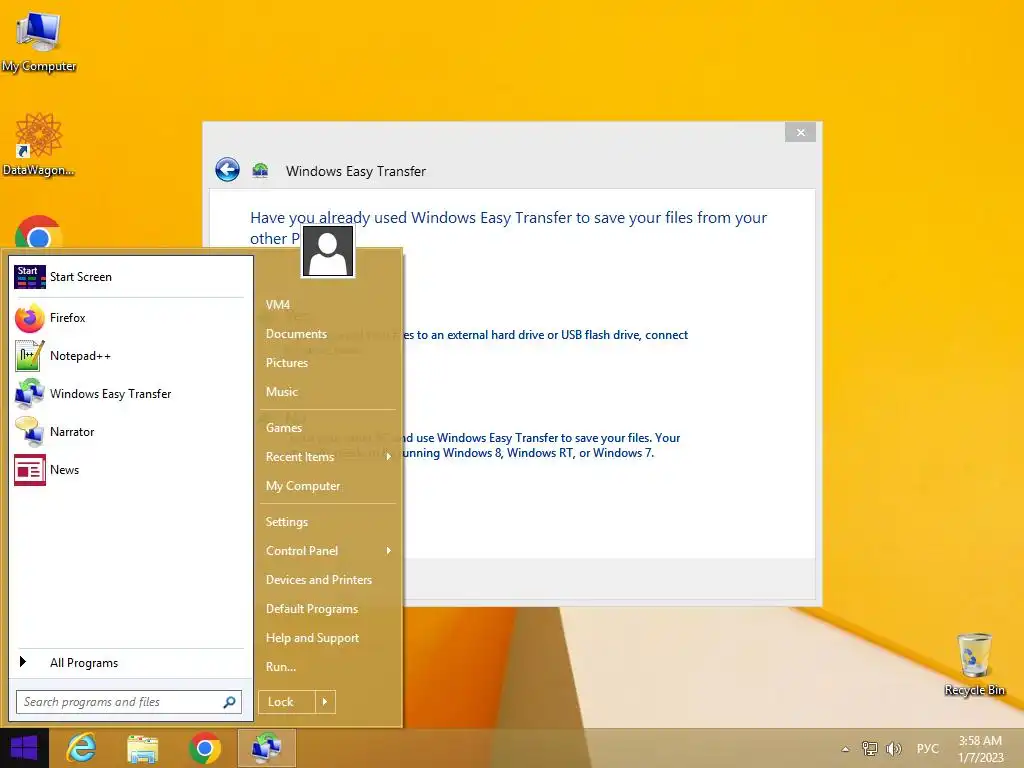
Task: Click the taskbar clock showing 3:58 AM
Action: (980, 749)
